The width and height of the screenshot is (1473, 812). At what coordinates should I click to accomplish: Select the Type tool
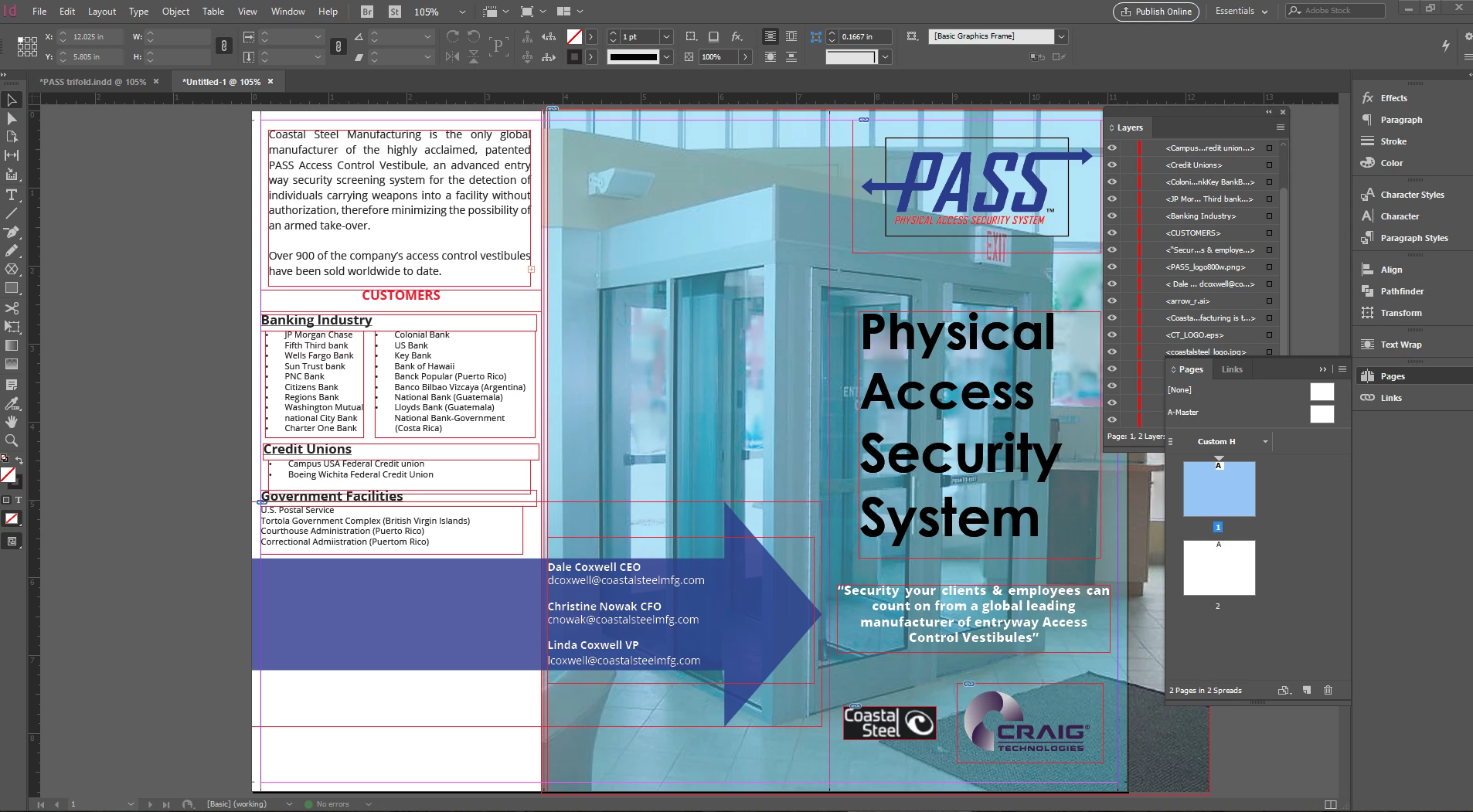pyautogui.click(x=12, y=195)
